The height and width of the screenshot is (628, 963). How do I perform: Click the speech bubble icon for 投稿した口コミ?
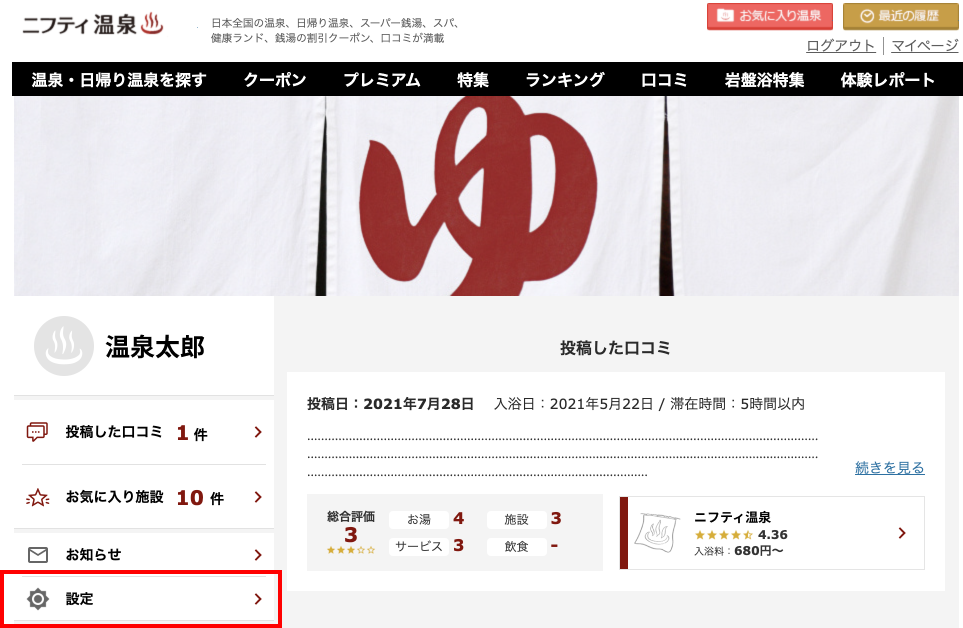coord(37,432)
